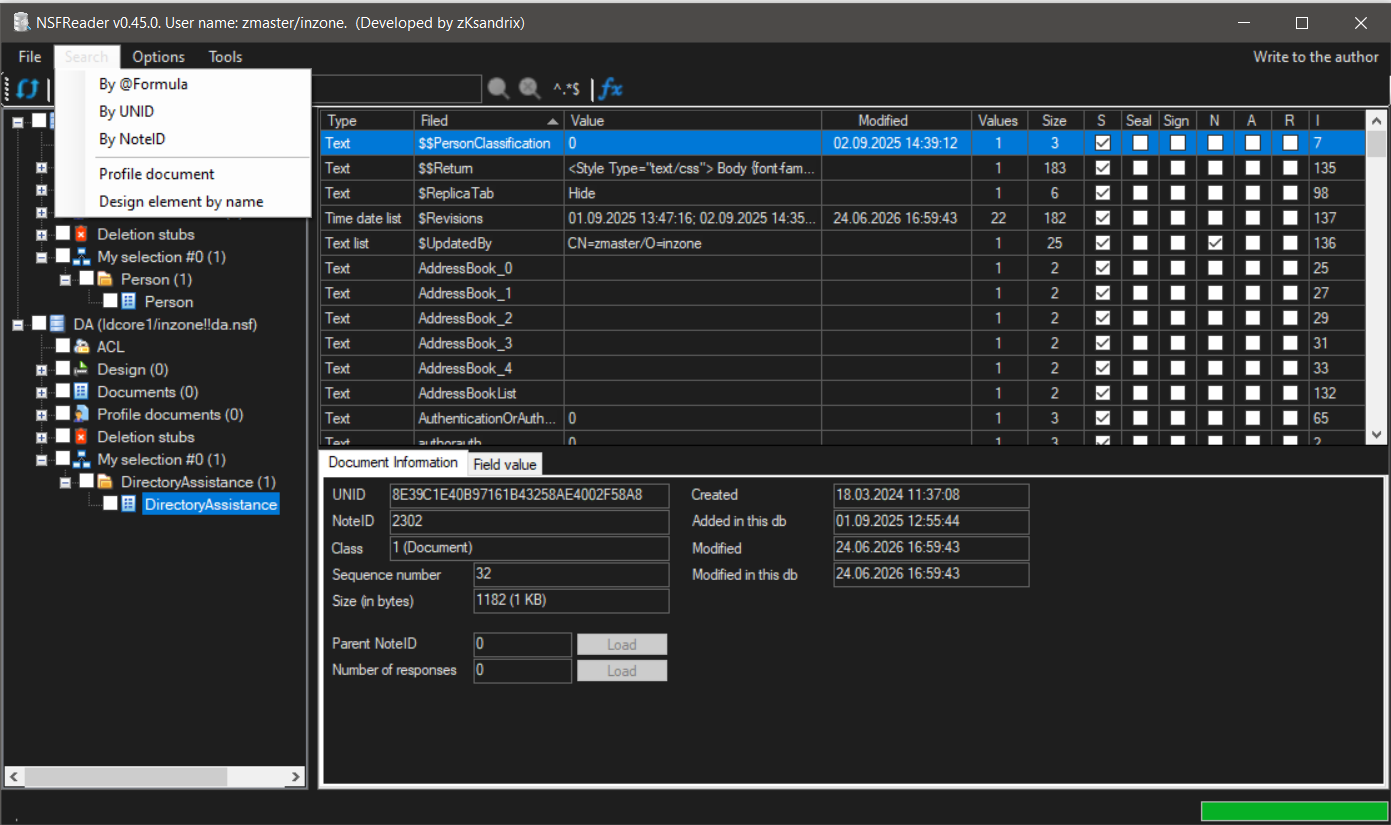Expand the Design (0) node

pyautogui.click(x=41, y=369)
